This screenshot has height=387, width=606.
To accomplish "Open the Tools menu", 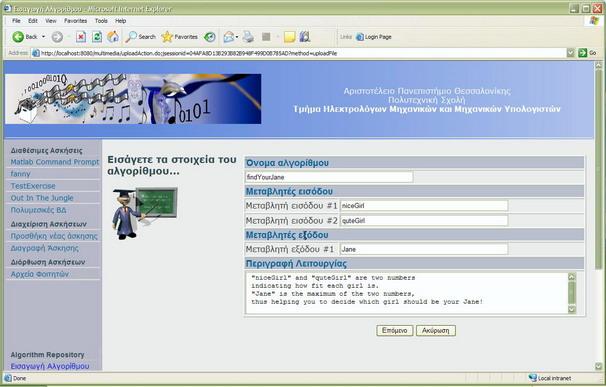I will pos(101,21).
